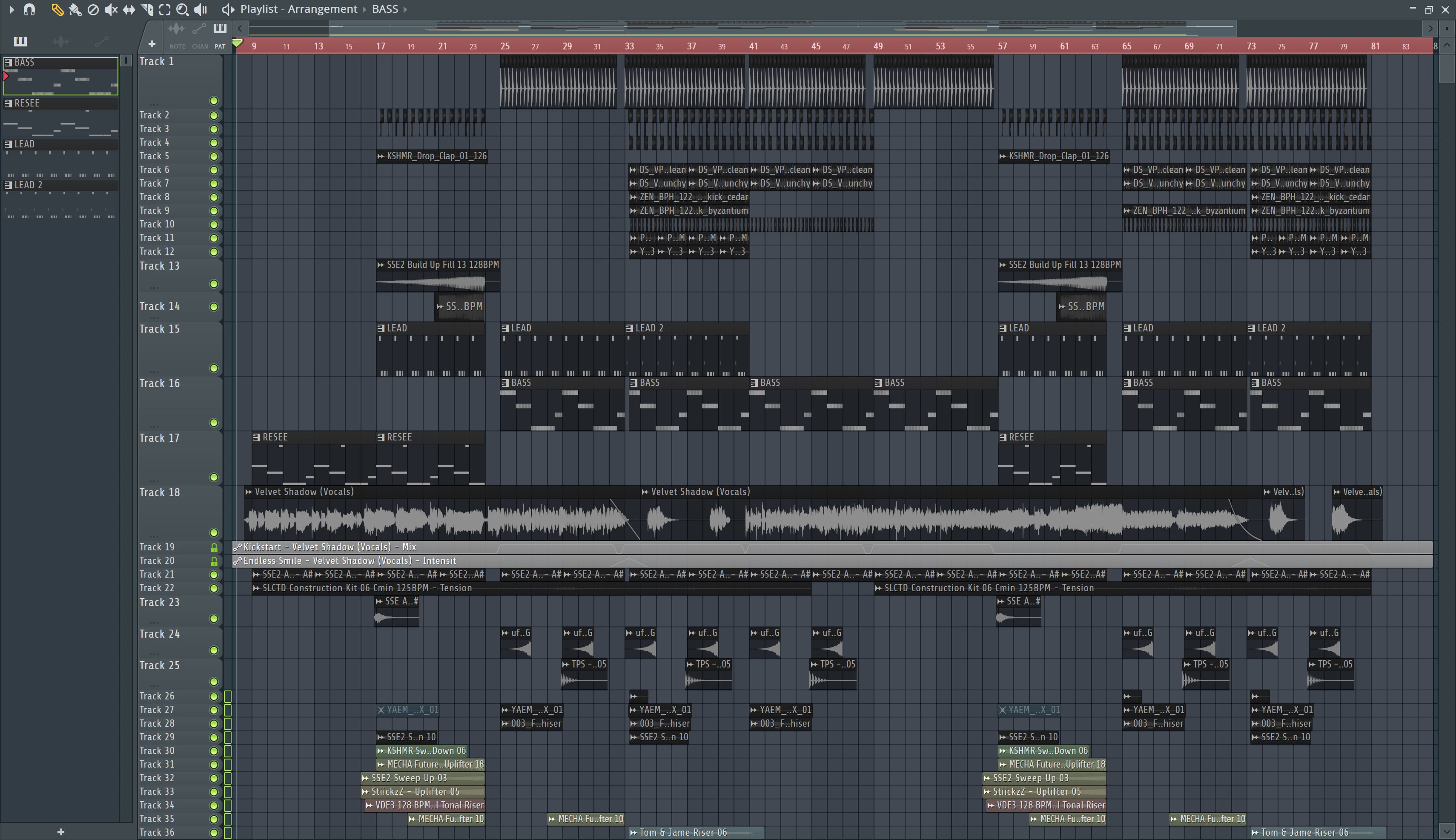The height and width of the screenshot is (840, 1456).
Task: Choose the Select marquee tool
Action: click(x=164, y=9)
